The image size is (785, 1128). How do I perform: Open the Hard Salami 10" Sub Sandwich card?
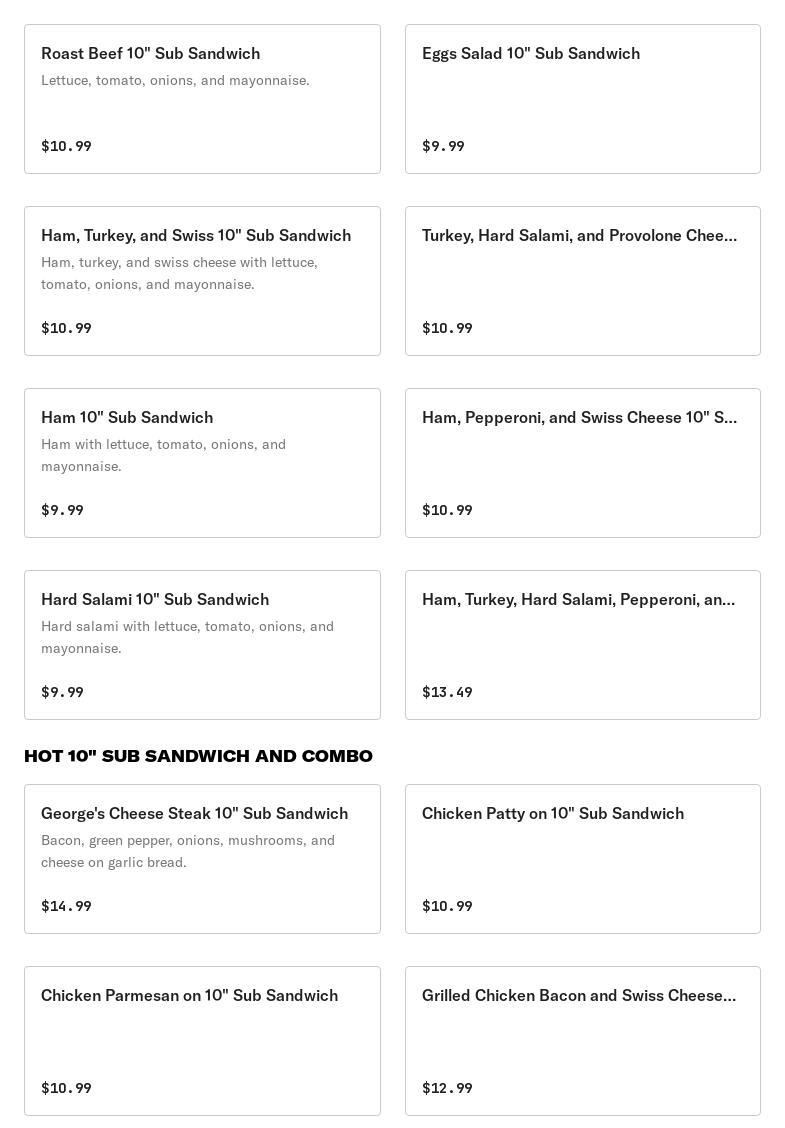155,600
